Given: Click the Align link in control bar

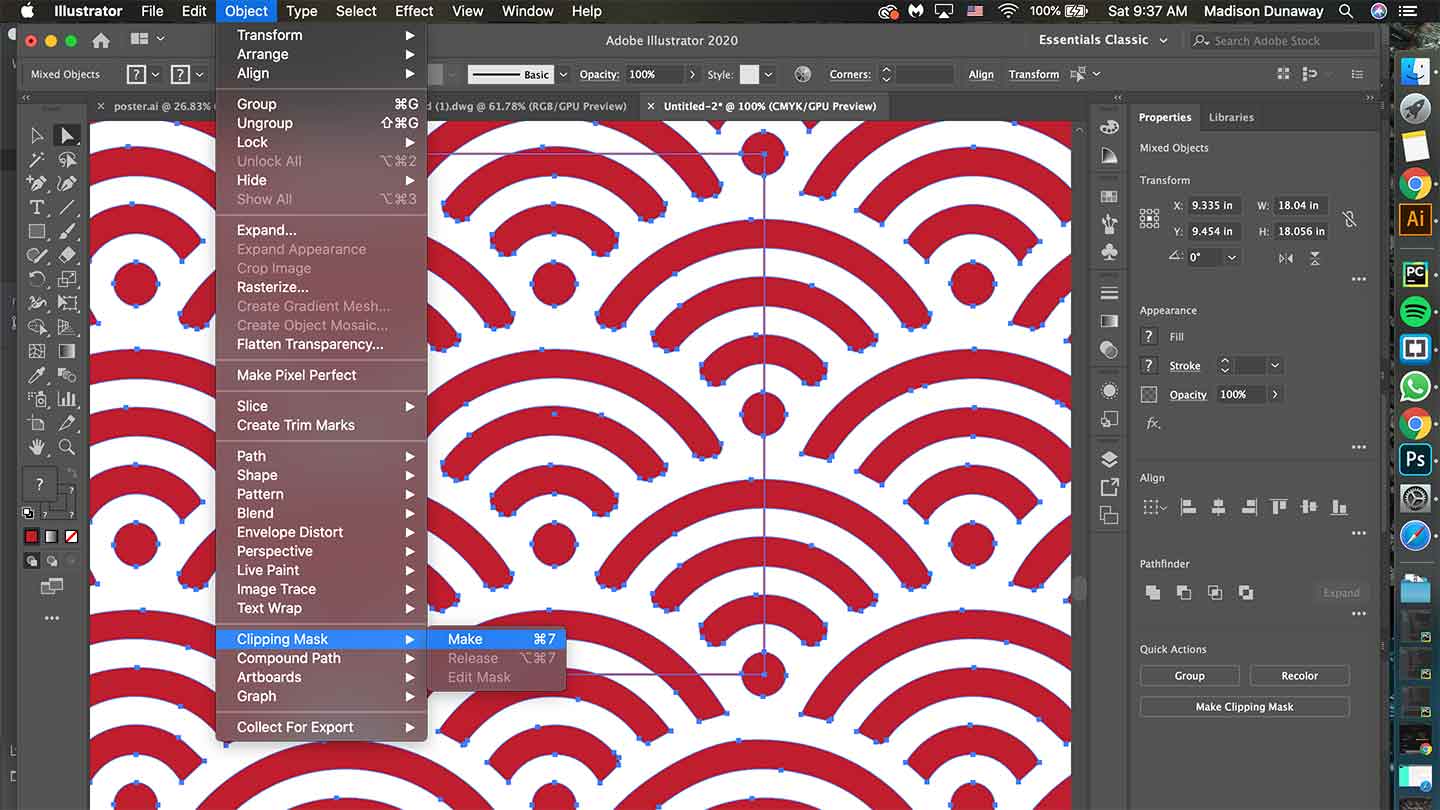Looking at the screenshot, I should (x=981, y=74).
